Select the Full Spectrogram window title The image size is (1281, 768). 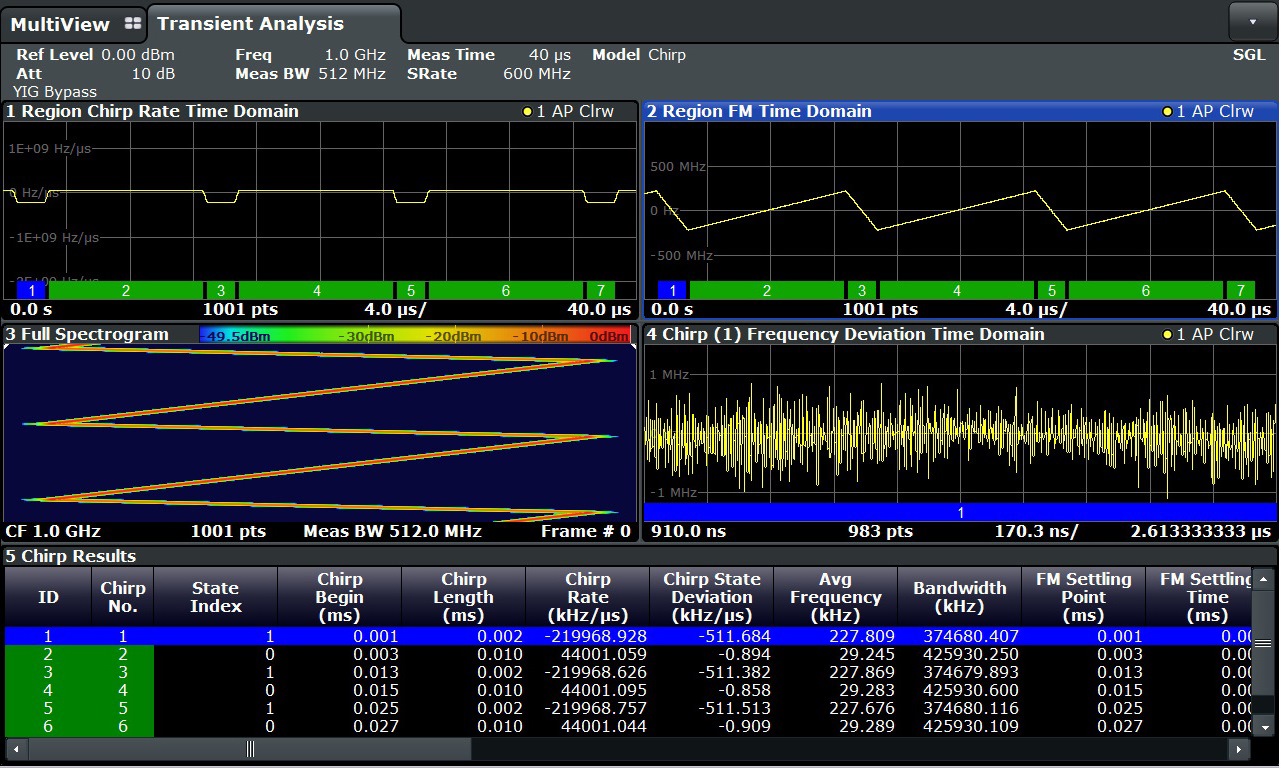(x=88, y=334)
